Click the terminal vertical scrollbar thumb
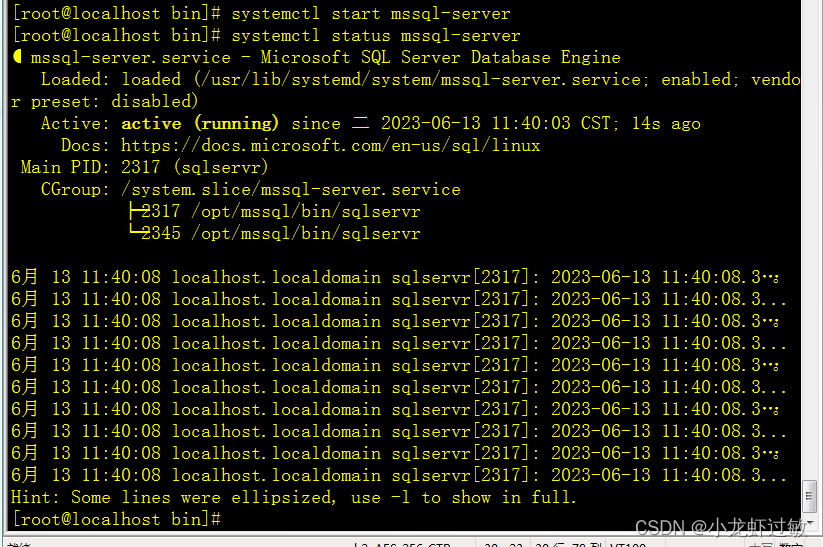Screen dimensions: 823x547 point(809,495)
